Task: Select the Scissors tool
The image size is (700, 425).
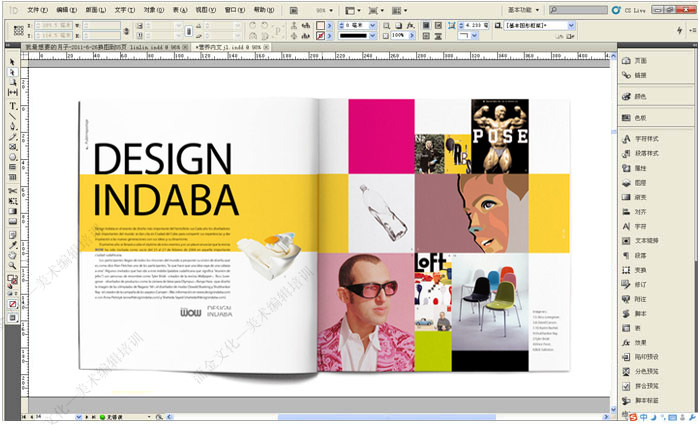Action: point(12,191)
